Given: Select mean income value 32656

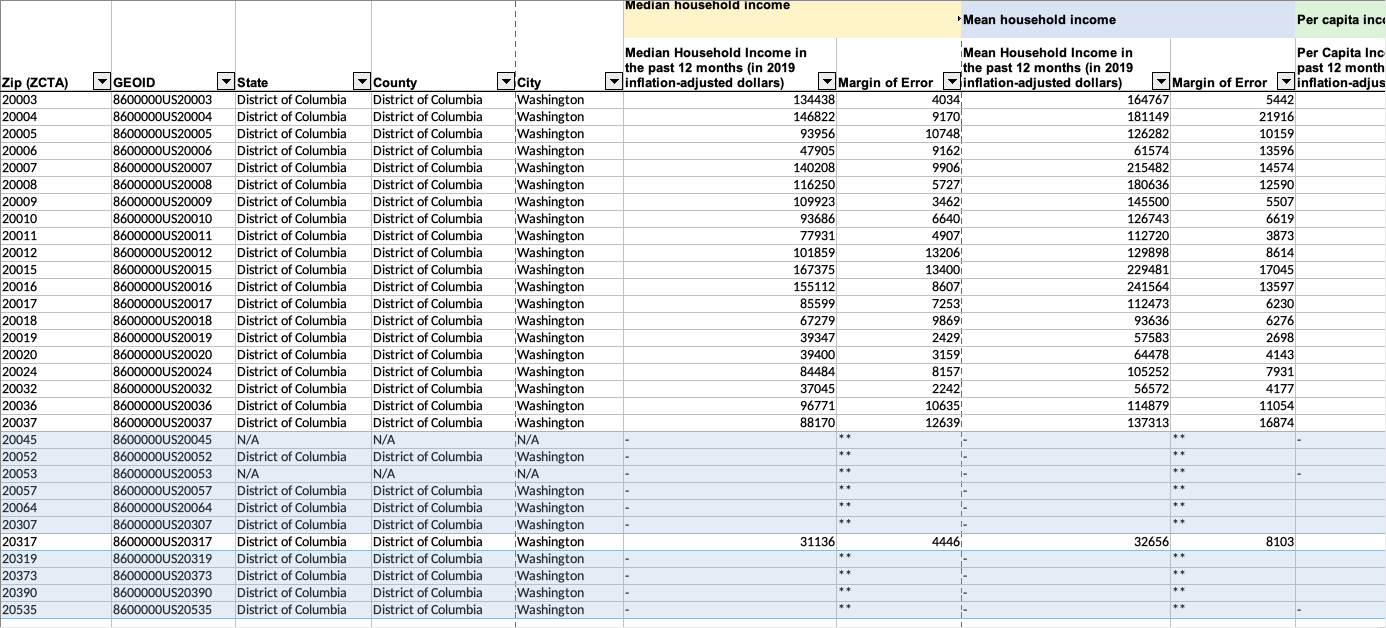Looking at the screenshot, I should pyautogui.click(x=1065, y=542).
